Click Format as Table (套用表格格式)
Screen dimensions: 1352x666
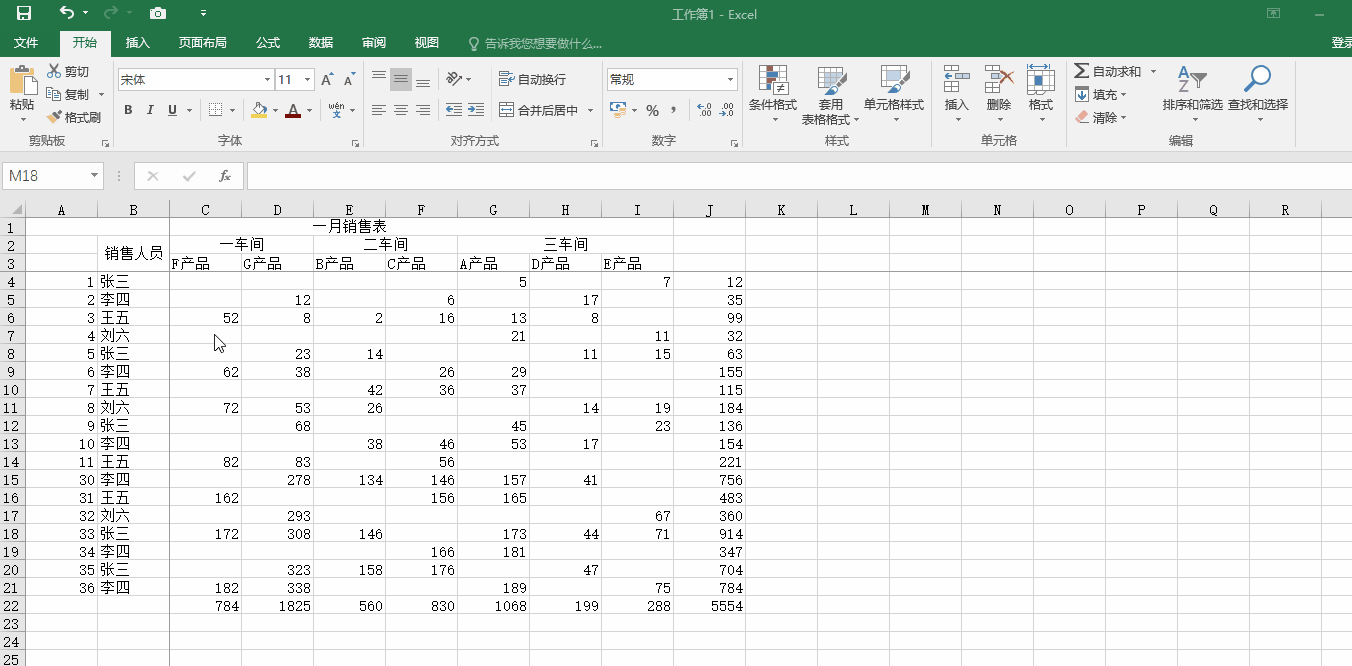click(831, 95)
